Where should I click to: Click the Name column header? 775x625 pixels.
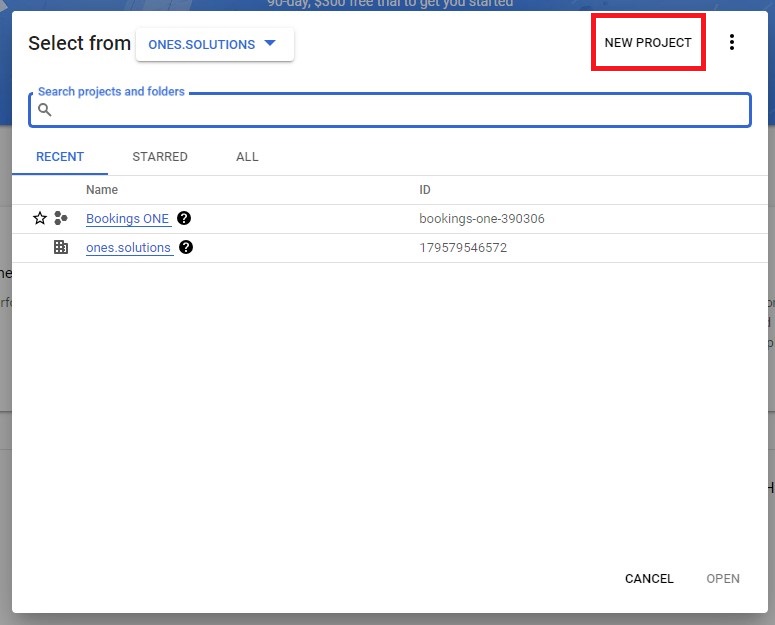point(102,190)
